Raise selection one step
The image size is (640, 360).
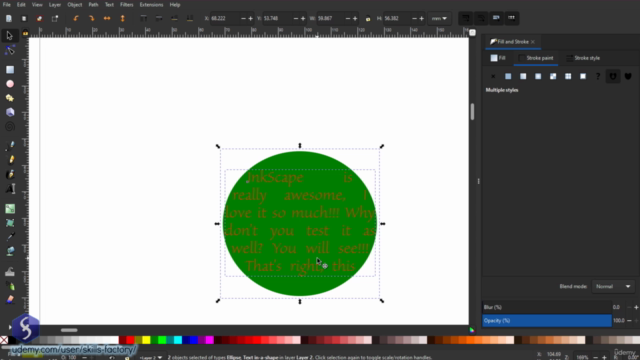pyautogui.click(x=159, y=18)
